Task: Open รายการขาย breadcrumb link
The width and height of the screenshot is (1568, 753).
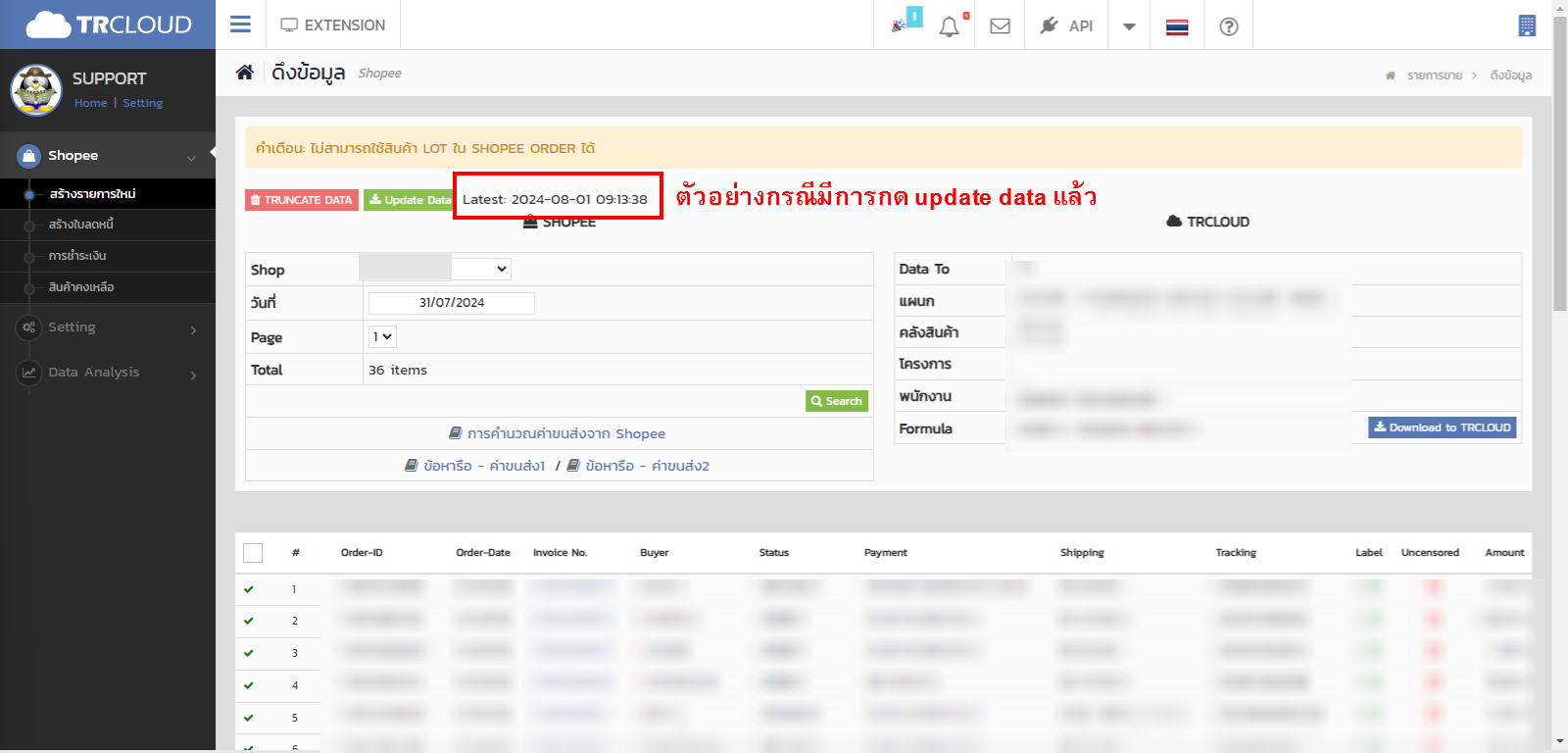Action: 1435,75
